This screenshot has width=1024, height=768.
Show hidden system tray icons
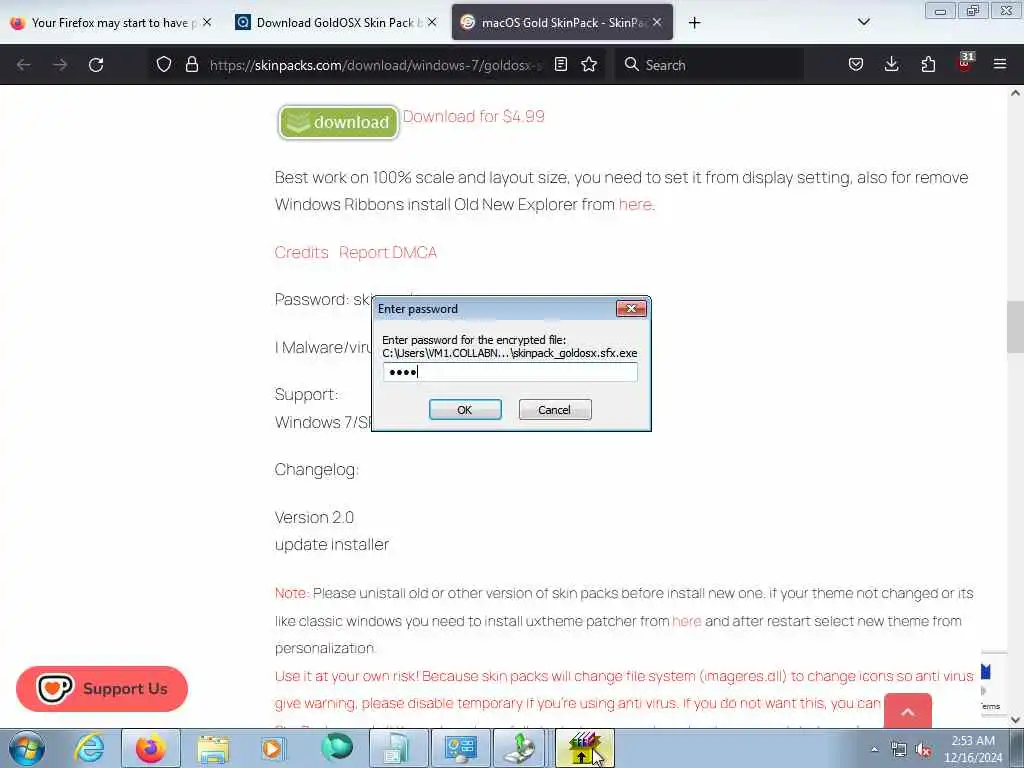click(x=874, y=749)
